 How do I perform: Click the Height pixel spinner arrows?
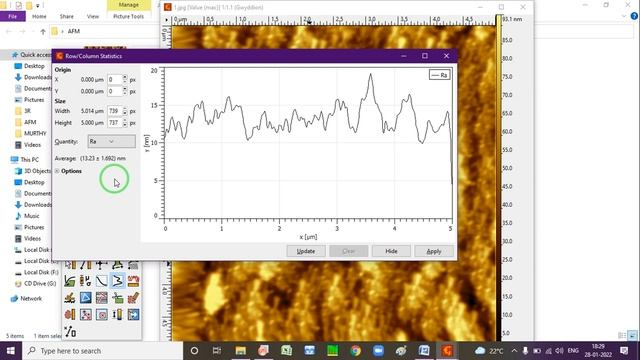125,122
